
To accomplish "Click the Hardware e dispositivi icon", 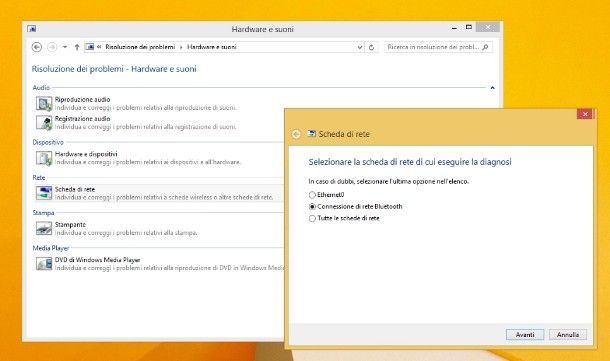I will tap(44, 158).
